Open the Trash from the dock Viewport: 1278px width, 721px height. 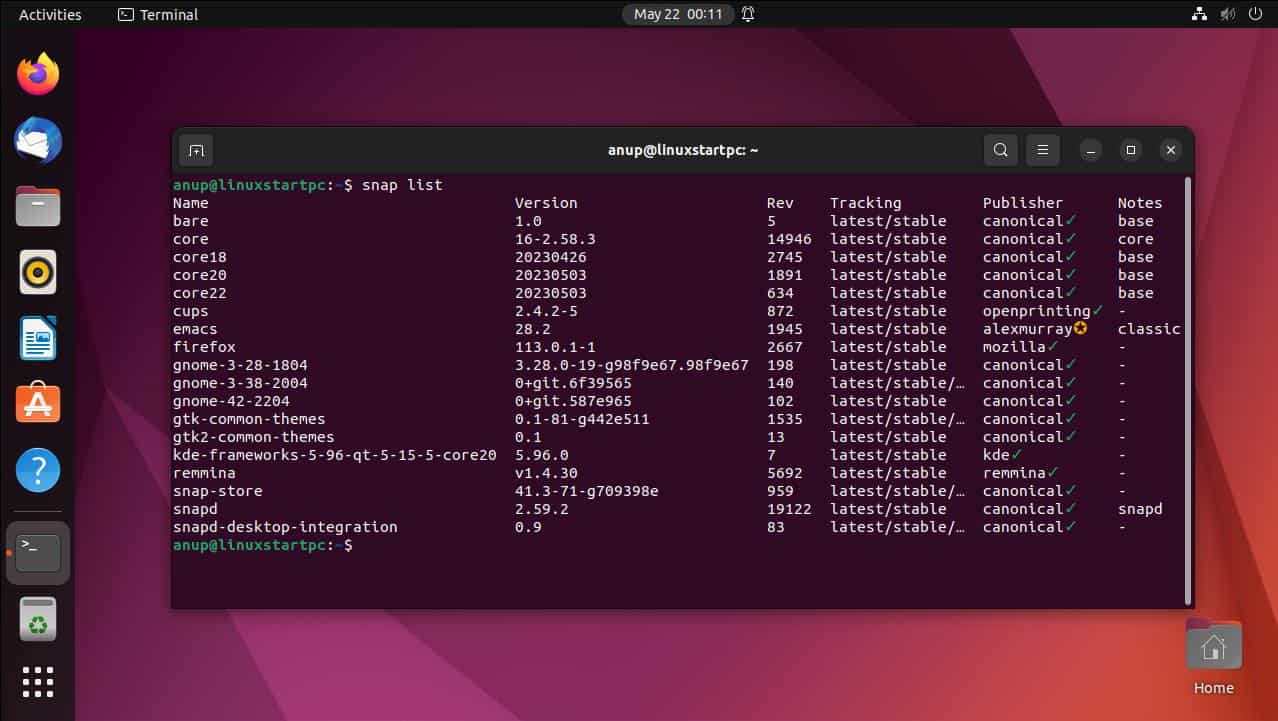[x=37, y=618]
